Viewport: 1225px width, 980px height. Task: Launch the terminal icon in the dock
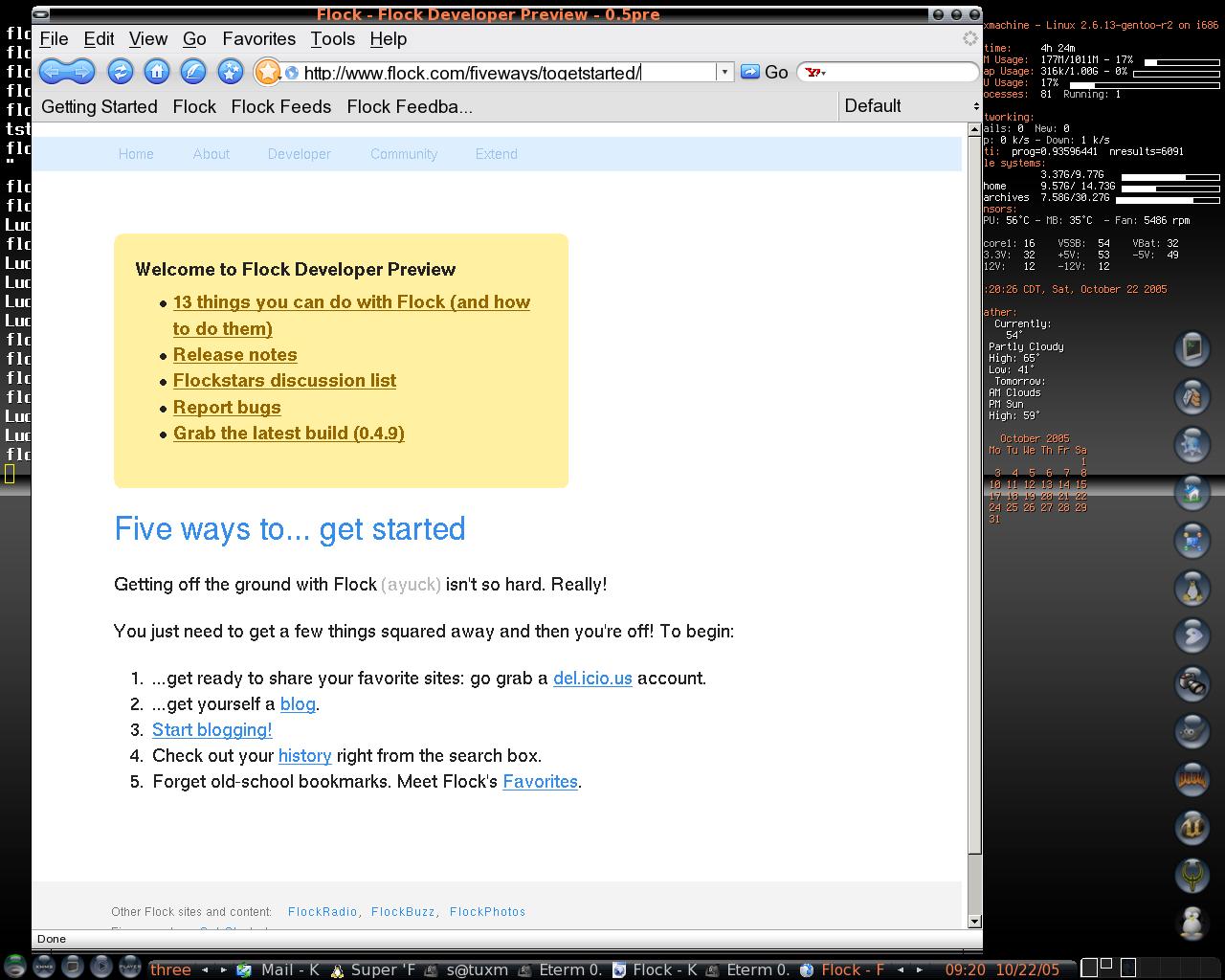1192,348
